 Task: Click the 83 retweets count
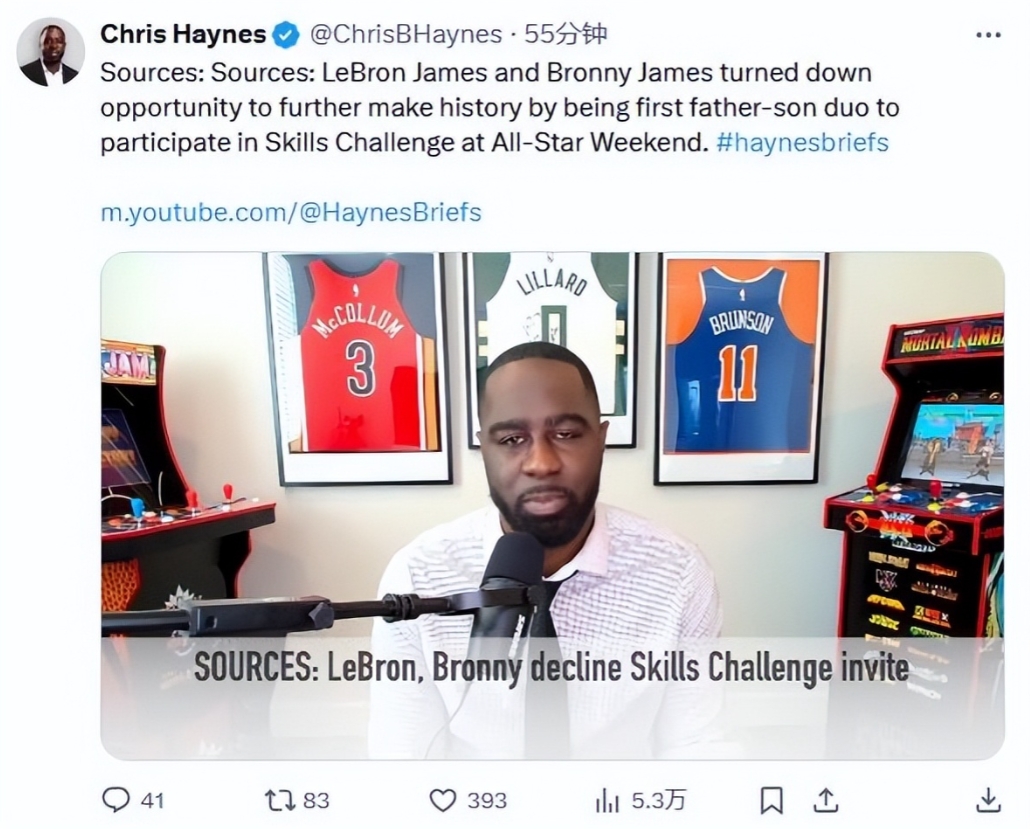point(316,801)
